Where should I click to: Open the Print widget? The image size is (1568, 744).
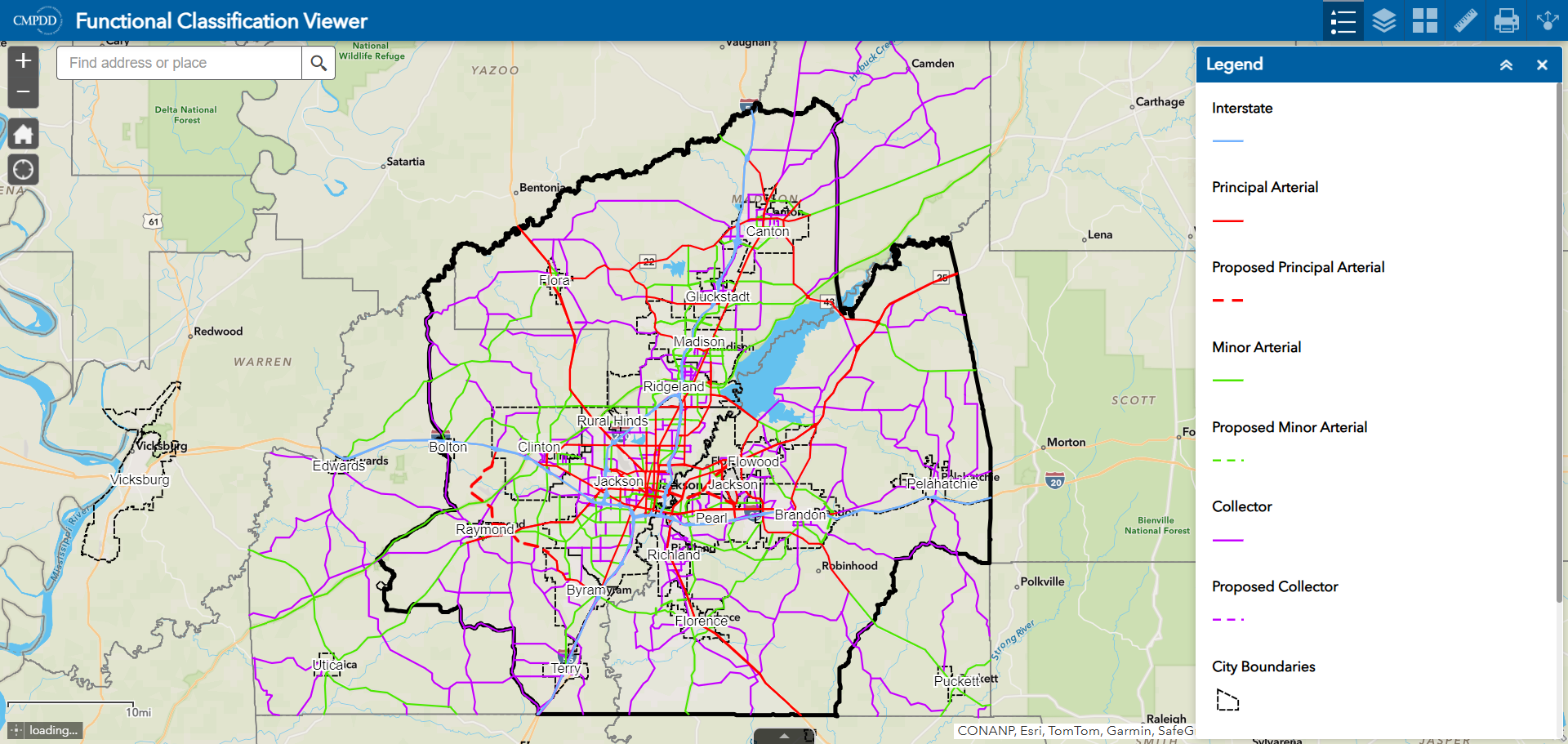pos(1506,20)
